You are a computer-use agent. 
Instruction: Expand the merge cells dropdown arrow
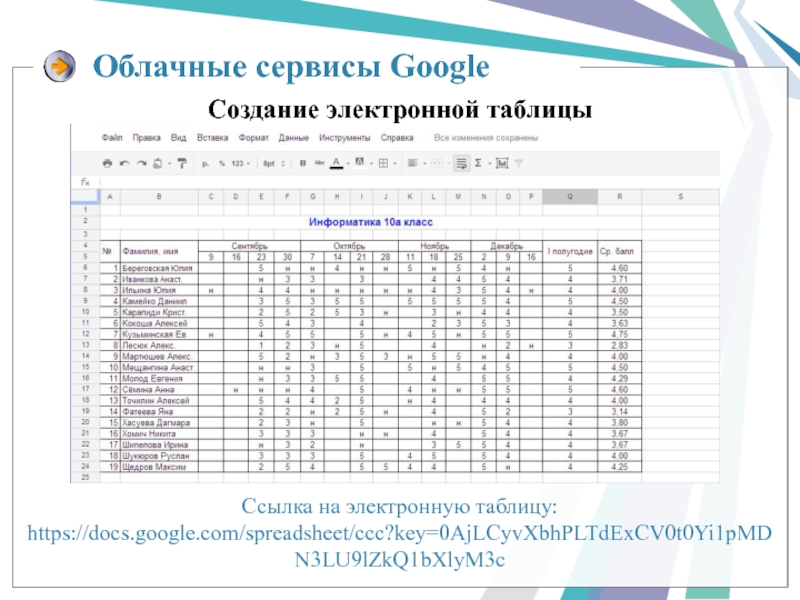click(448, 164)
